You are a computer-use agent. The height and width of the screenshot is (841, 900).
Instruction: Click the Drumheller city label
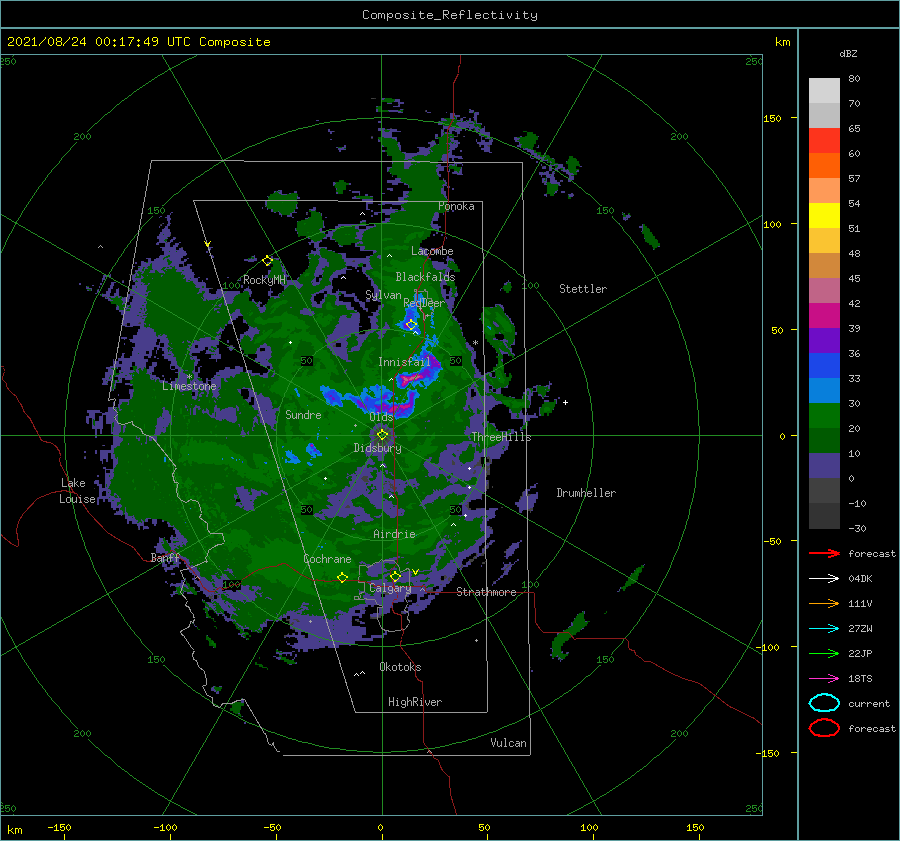coord(586,493)
